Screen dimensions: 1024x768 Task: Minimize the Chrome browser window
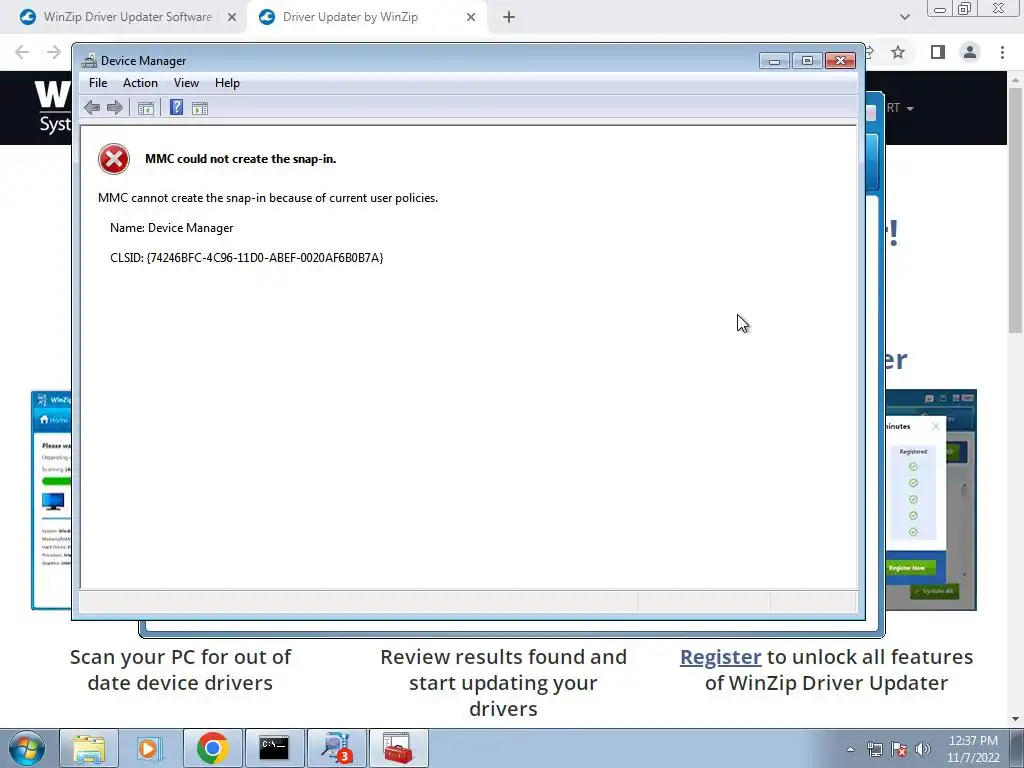pyautogui.click(x=940, y=9)
